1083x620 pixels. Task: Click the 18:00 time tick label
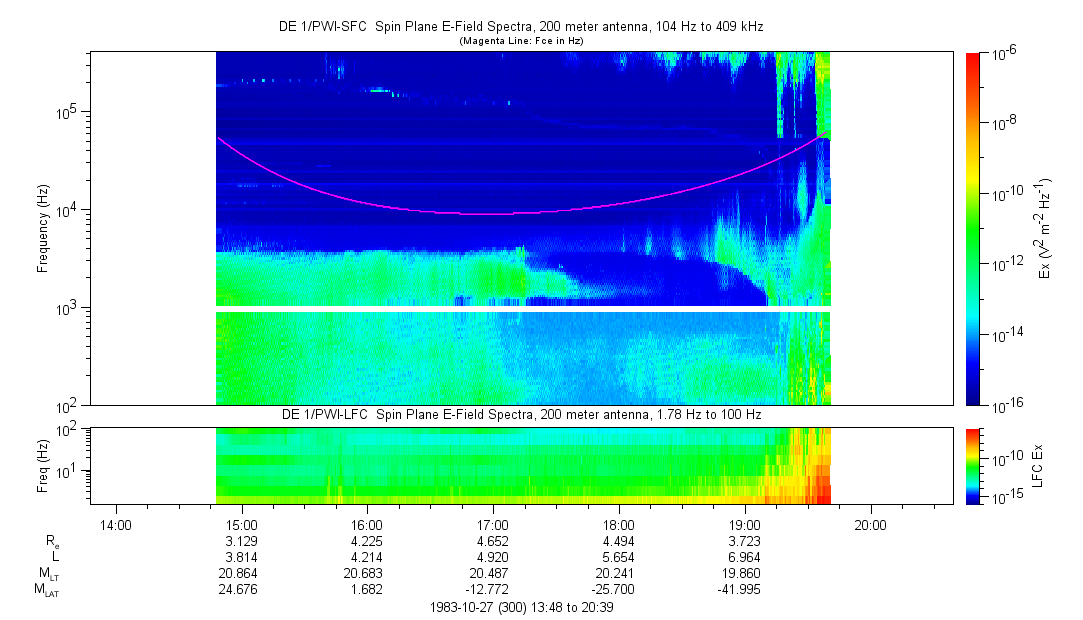tap(618, 525)
